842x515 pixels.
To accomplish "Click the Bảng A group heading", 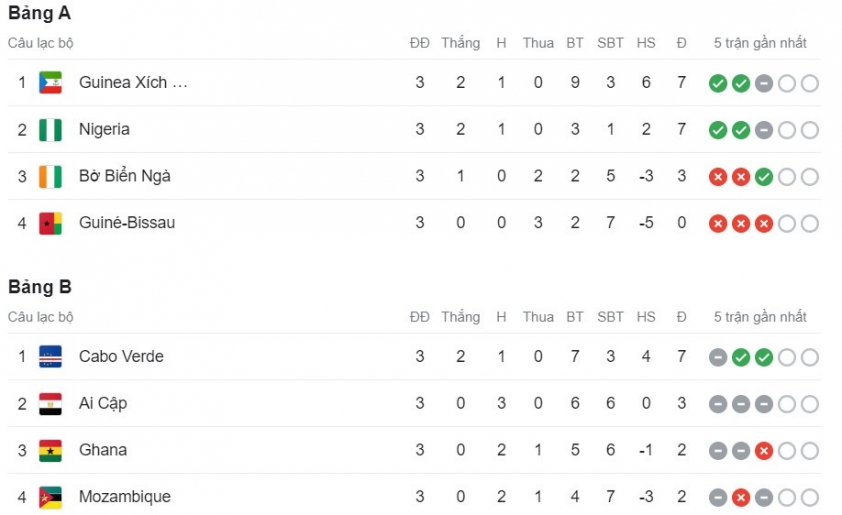I will tap(39, 13).
